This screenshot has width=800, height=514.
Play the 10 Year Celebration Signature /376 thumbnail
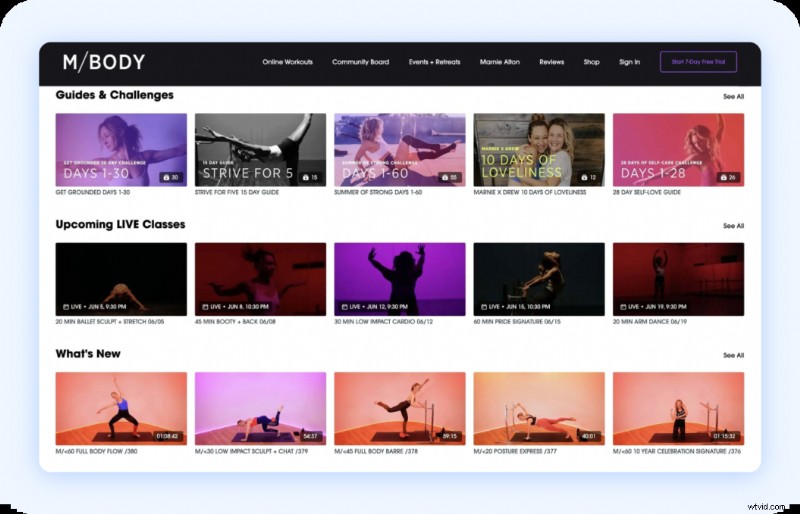(678, 408)
